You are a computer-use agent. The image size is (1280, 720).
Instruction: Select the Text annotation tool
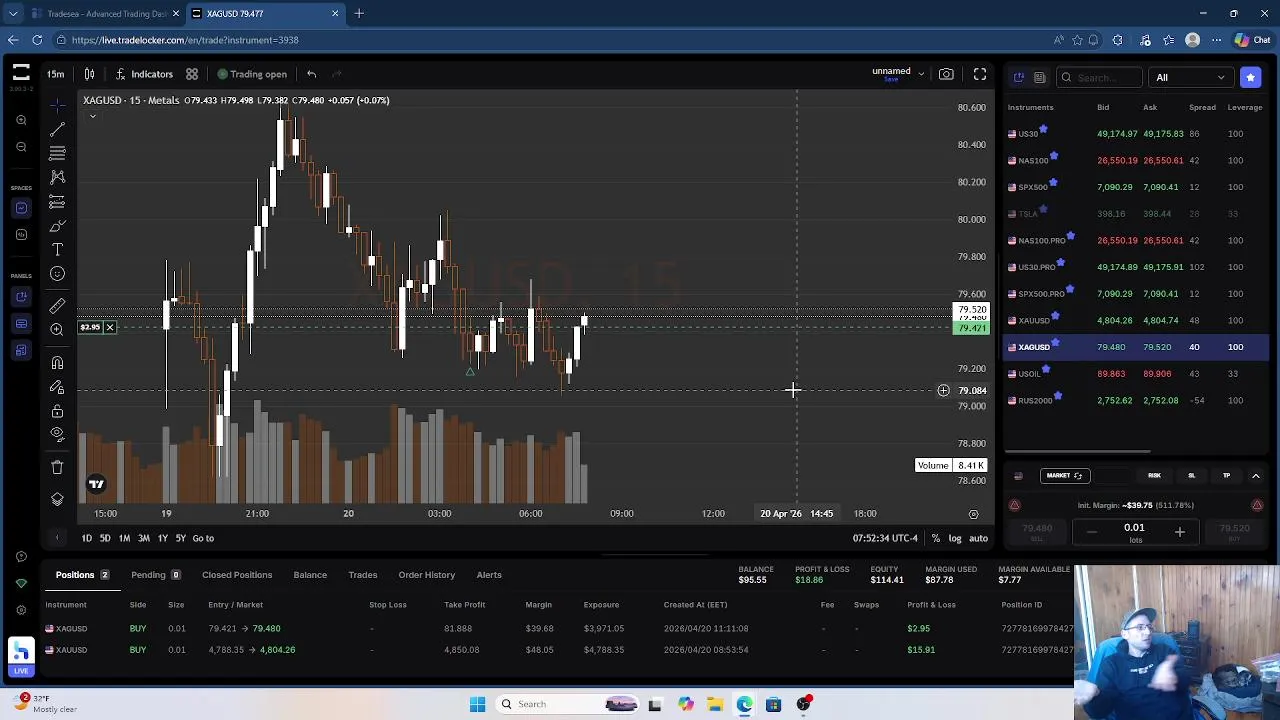(57, 250)
